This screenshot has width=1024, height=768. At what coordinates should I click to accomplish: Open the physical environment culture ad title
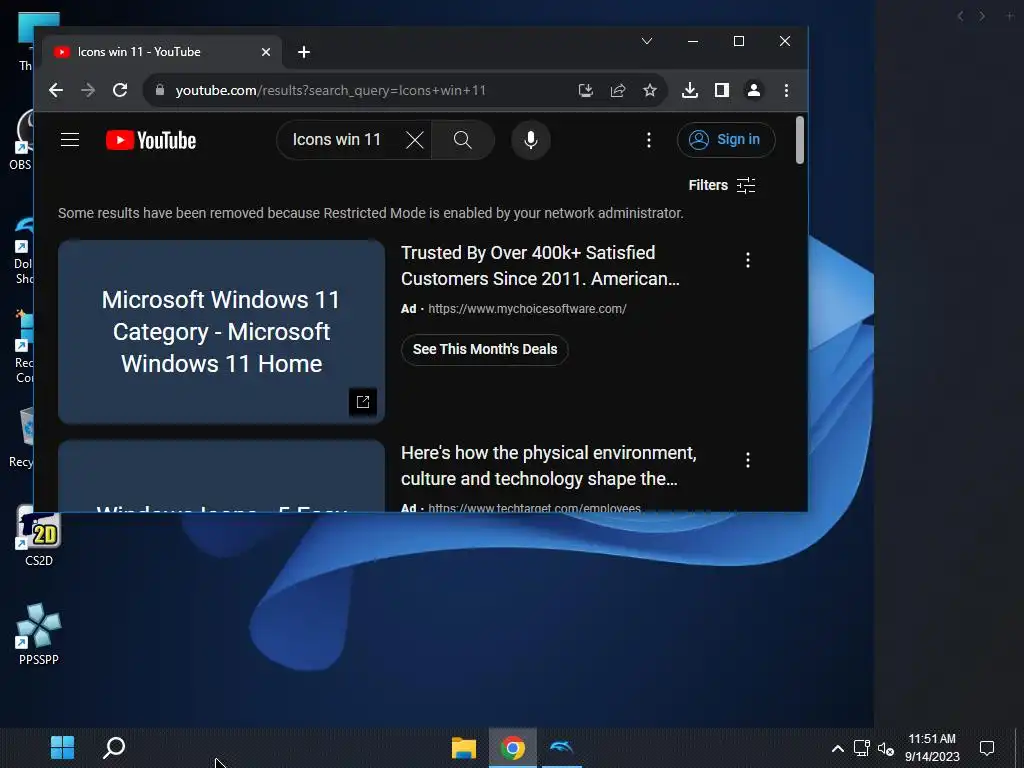pos(549,466)
